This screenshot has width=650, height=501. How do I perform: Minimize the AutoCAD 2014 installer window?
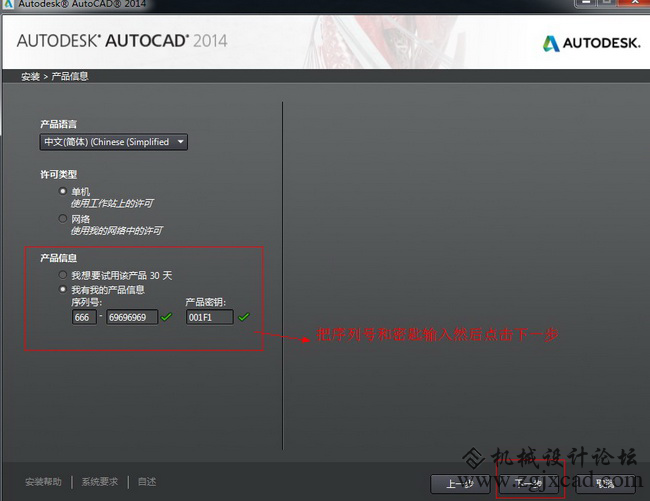coord(586,3)
